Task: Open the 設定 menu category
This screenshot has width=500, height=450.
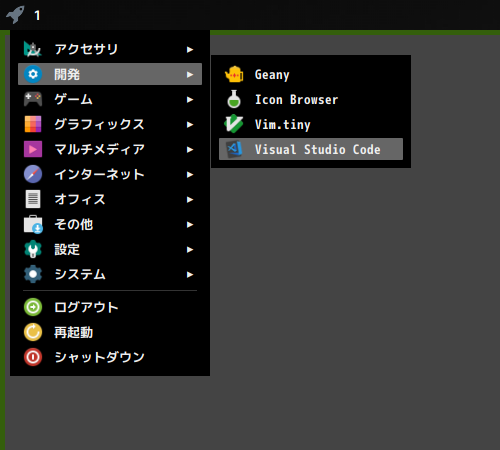Action: (110, 249)
